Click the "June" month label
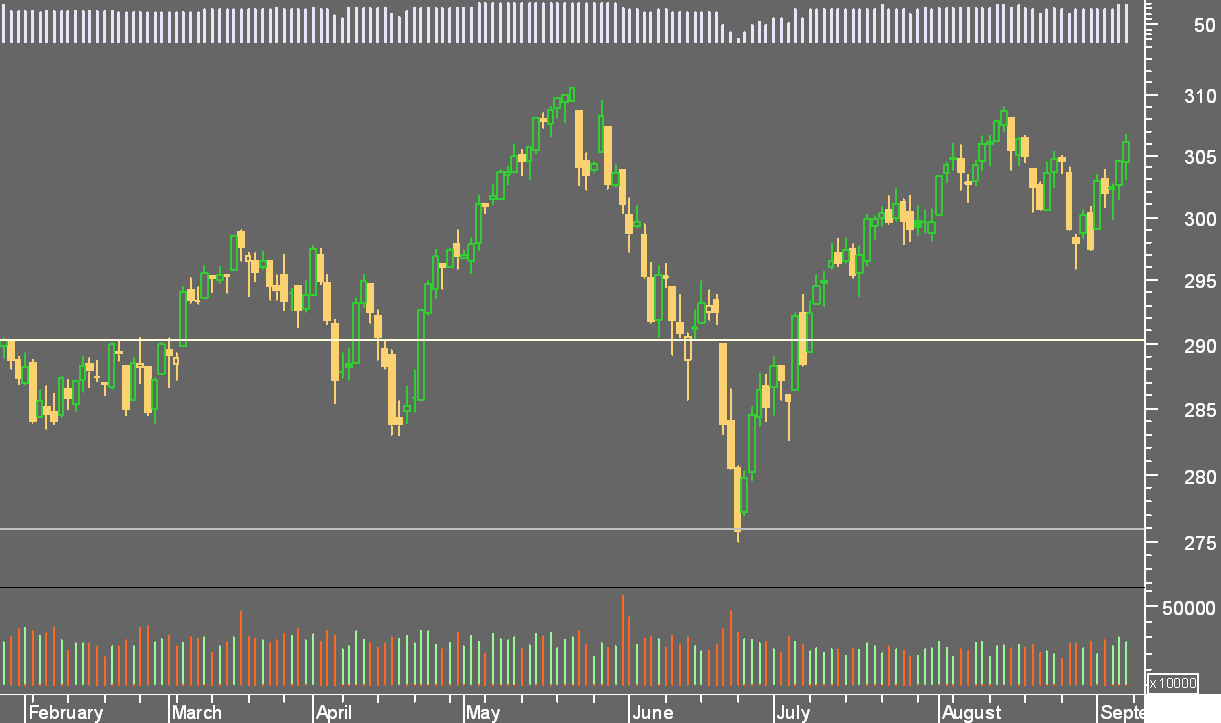This screenshot has width=1221, height=723. 652,713
